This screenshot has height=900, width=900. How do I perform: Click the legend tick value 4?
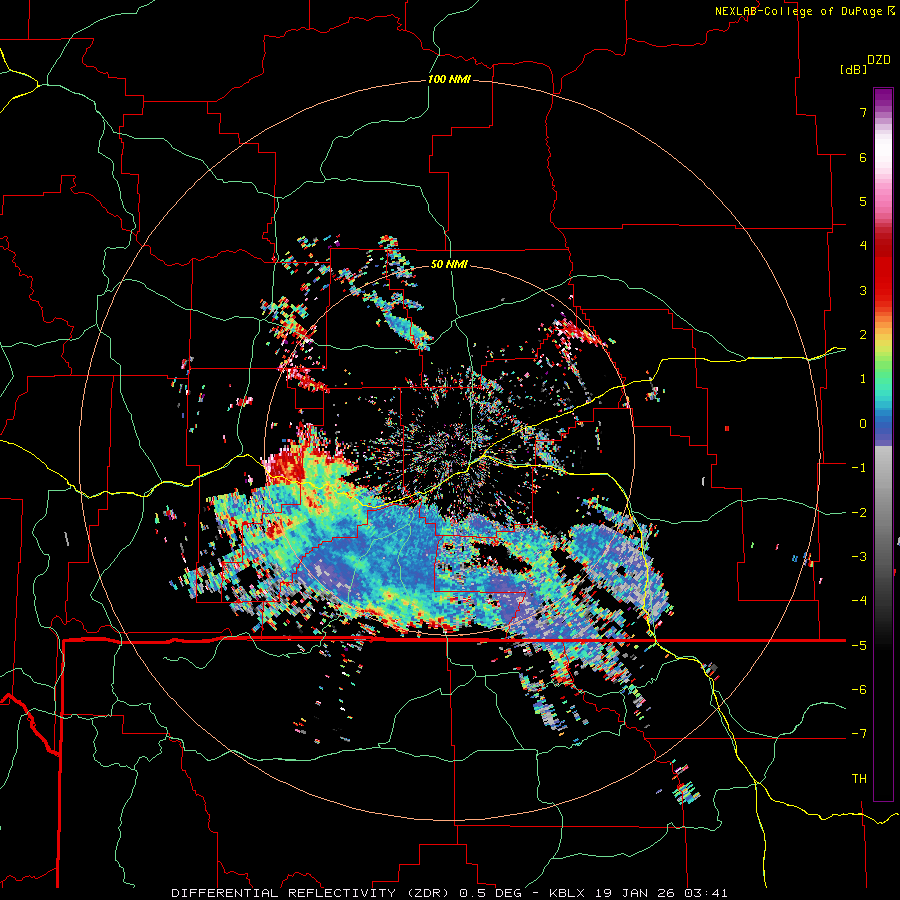click(863, 246)
